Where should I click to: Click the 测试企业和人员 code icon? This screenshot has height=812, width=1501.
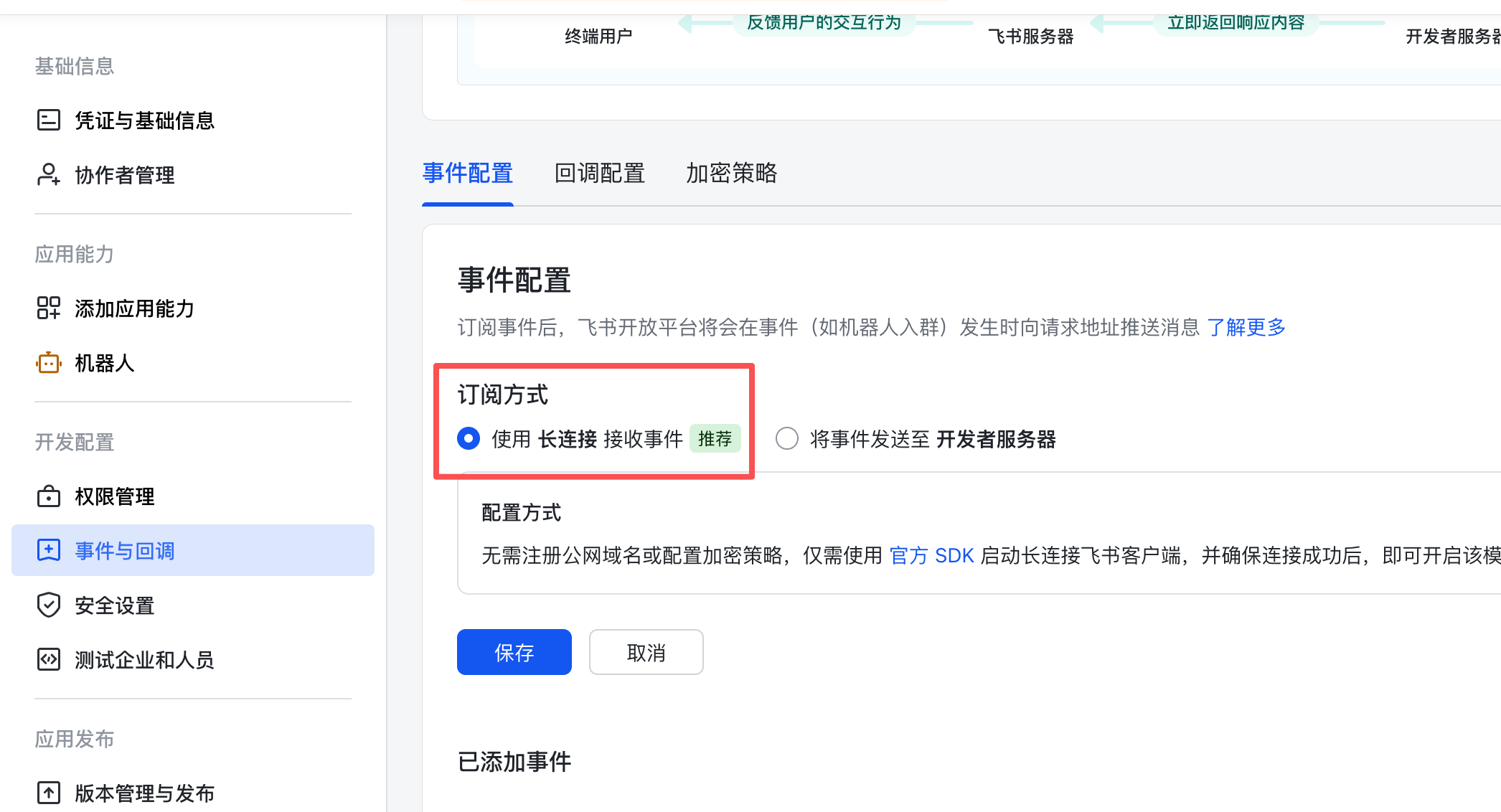click(x=48, y=659)
